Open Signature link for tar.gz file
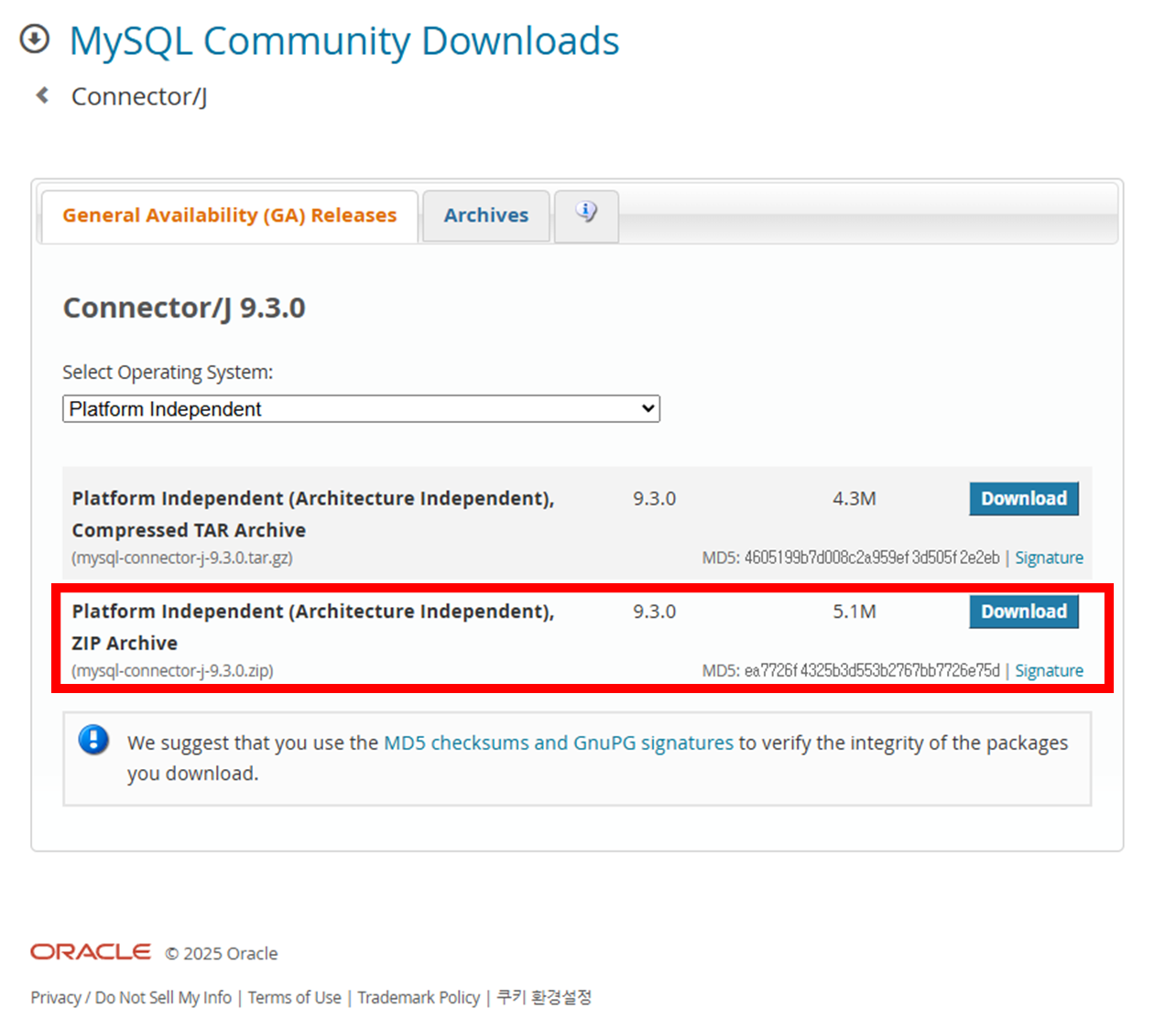The height and width of the screenshot is (1030, 1176). tap(1049, 558)
